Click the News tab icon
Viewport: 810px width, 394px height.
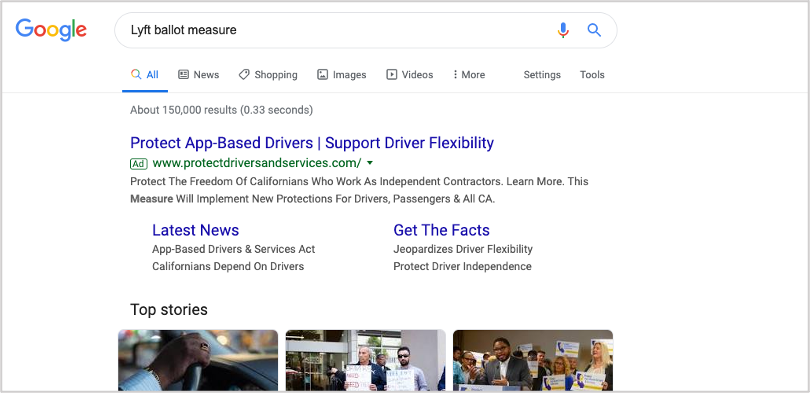click(x=183, y=74)
